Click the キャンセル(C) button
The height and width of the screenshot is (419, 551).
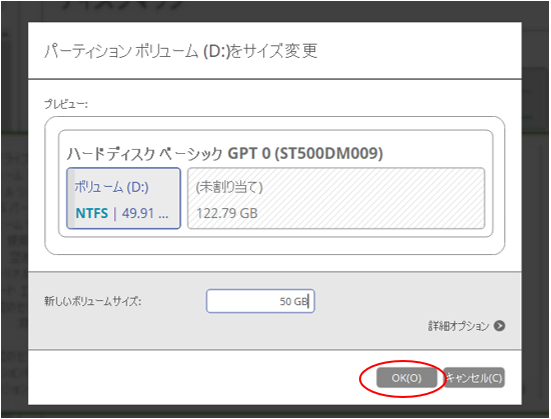pos(474,378)
